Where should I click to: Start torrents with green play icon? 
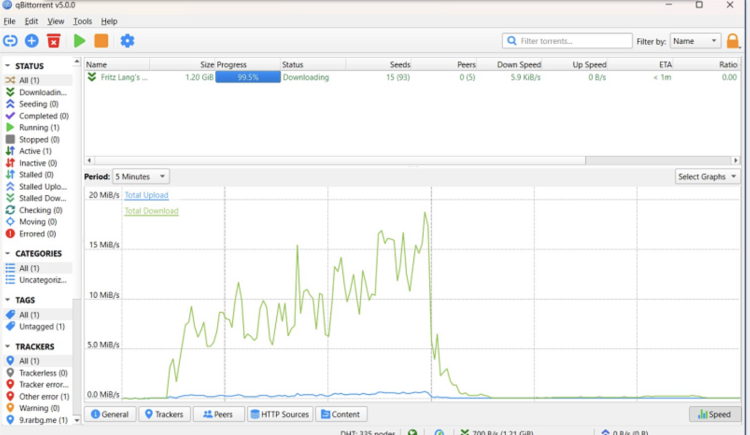[x=79, y=41]
